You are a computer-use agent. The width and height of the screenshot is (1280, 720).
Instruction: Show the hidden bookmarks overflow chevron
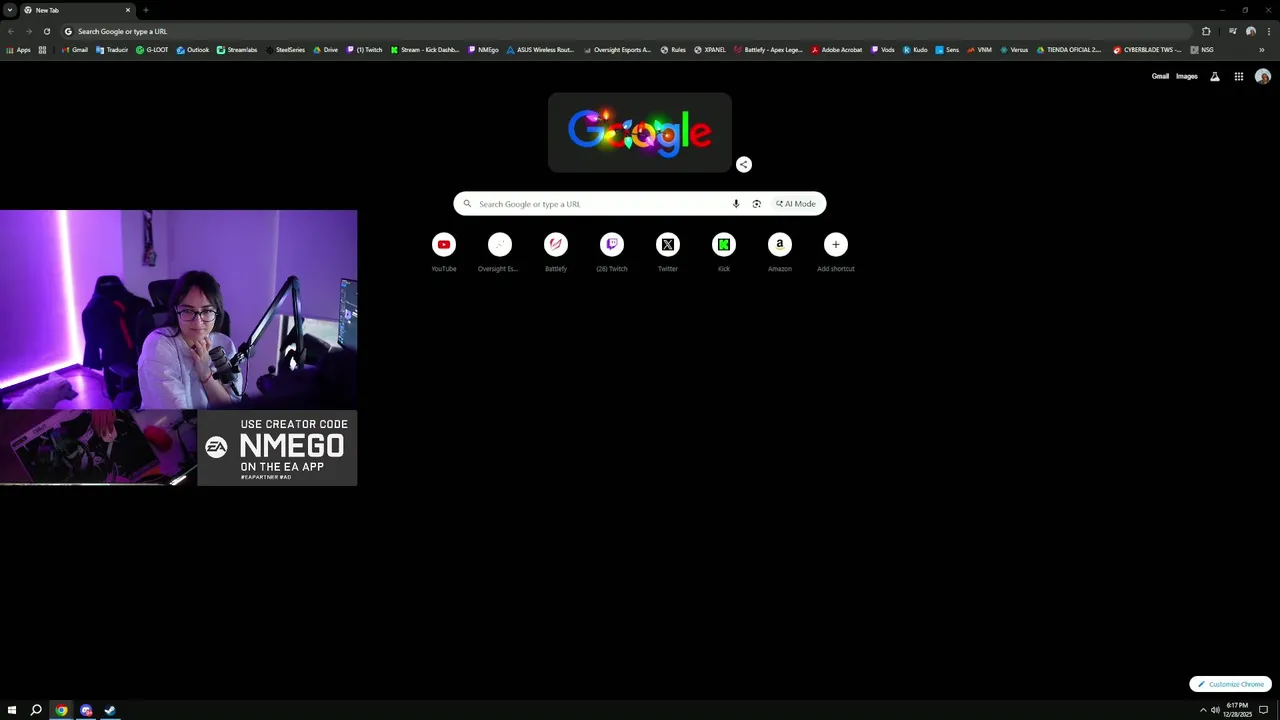click(x=1261, y=49)
